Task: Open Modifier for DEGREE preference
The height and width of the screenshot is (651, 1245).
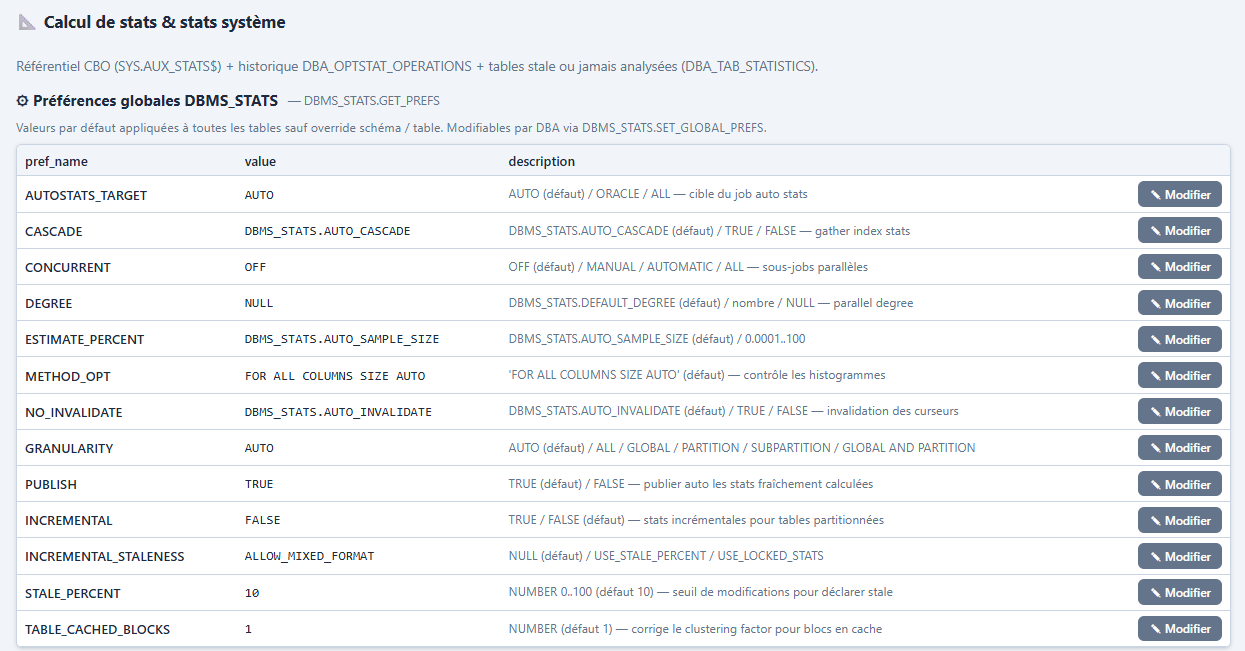Action: click(x=1179, y=303)
